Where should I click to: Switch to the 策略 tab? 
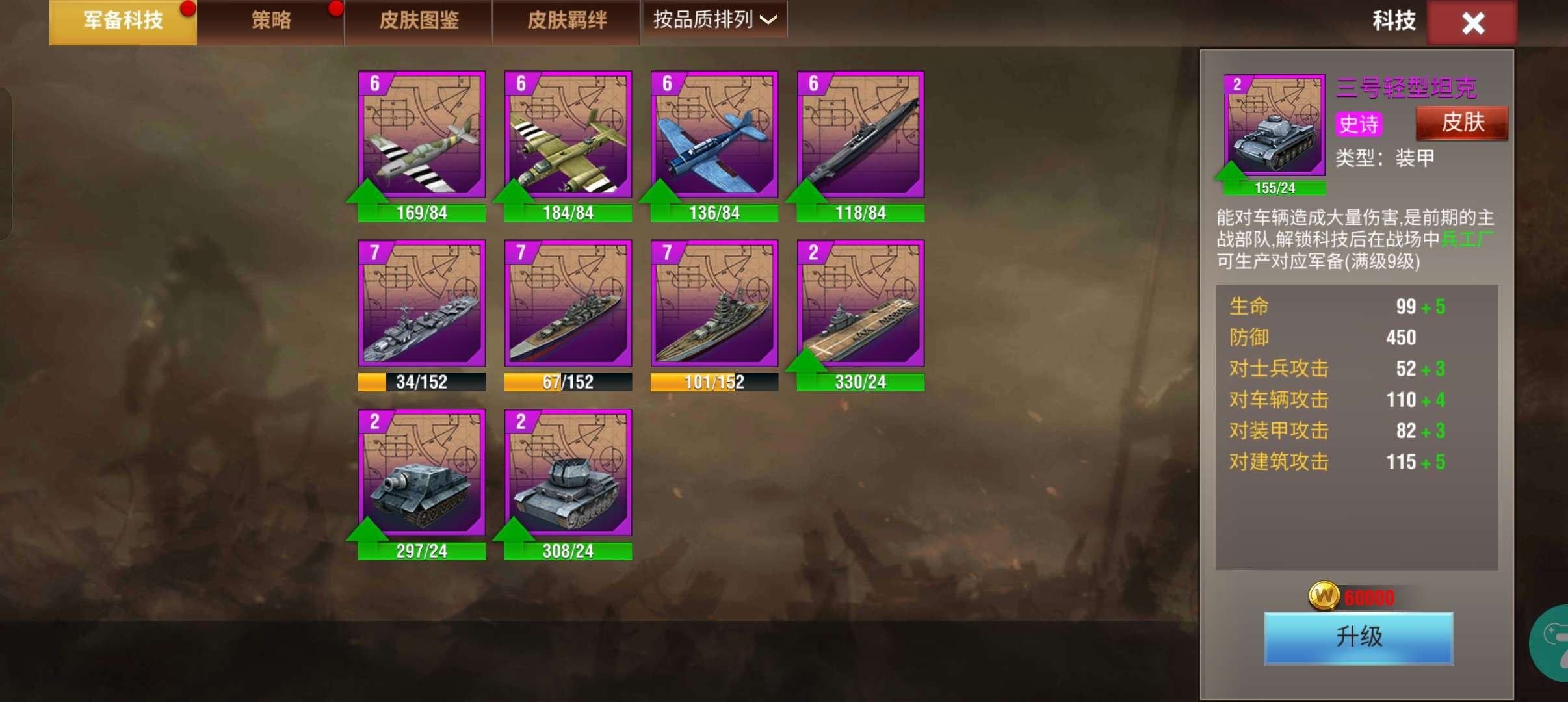click(271, 21)
